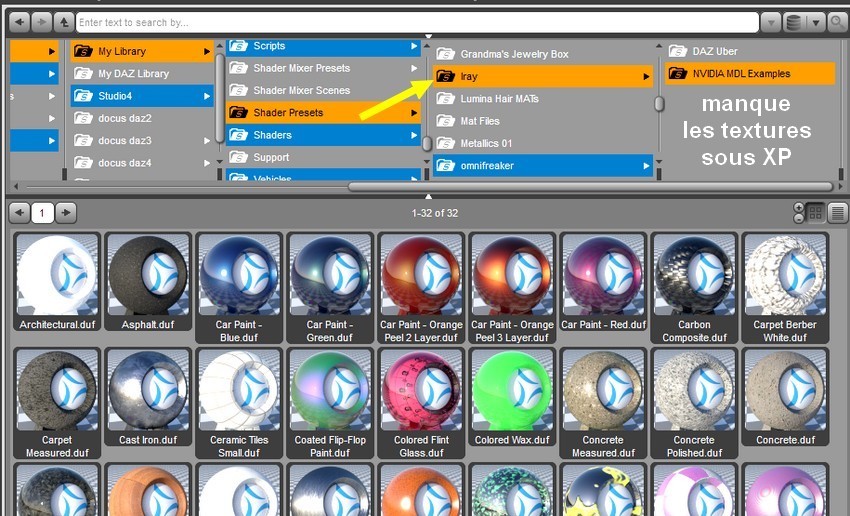Select the Car Paint - Red.duf thumbnail

603,282
